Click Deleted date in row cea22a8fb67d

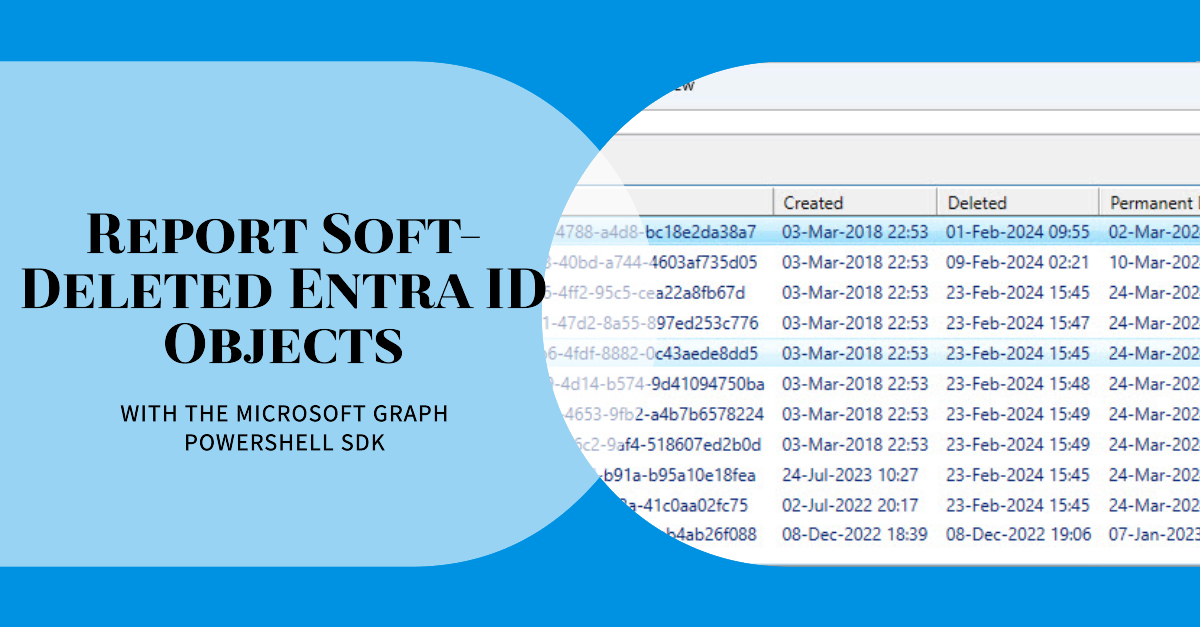[x=1018, y=293]
